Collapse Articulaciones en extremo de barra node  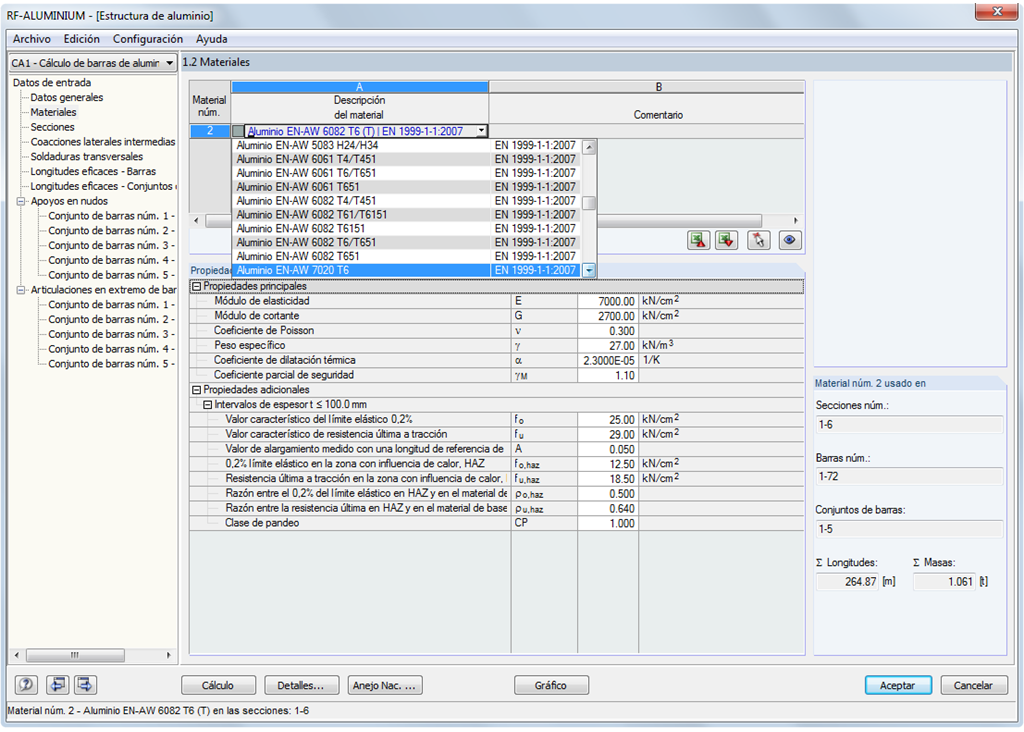(x=21, y=290)
